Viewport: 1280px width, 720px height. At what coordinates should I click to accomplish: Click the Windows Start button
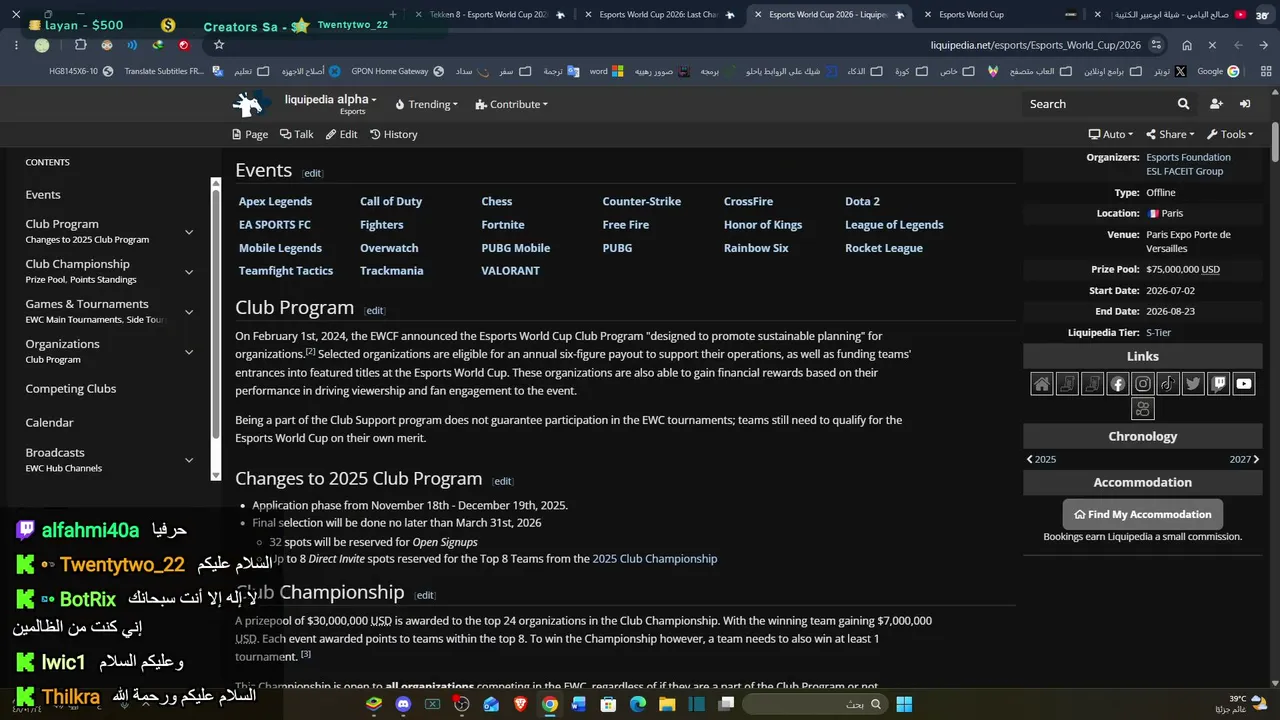pyautogui.click(x=904, y=705)
